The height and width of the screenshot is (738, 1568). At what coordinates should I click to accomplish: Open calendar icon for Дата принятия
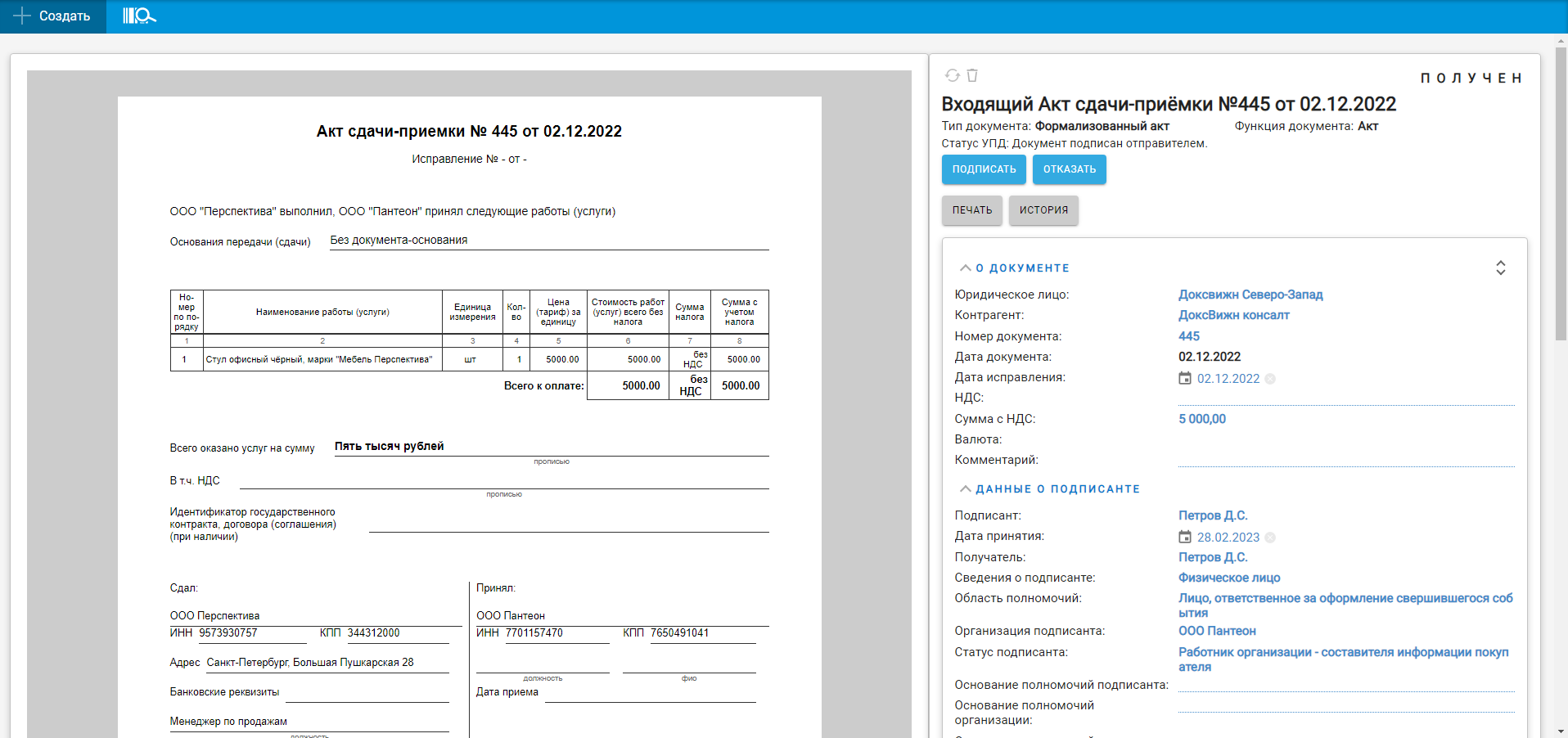pos(1185,537)
